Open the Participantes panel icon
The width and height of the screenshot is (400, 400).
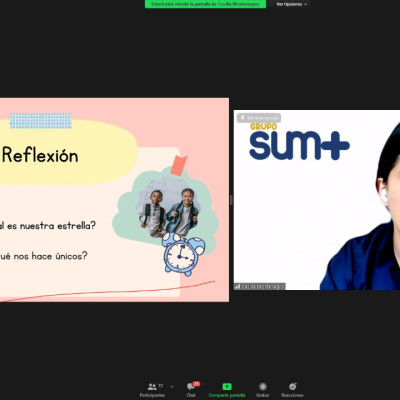[x=152, y=387]
